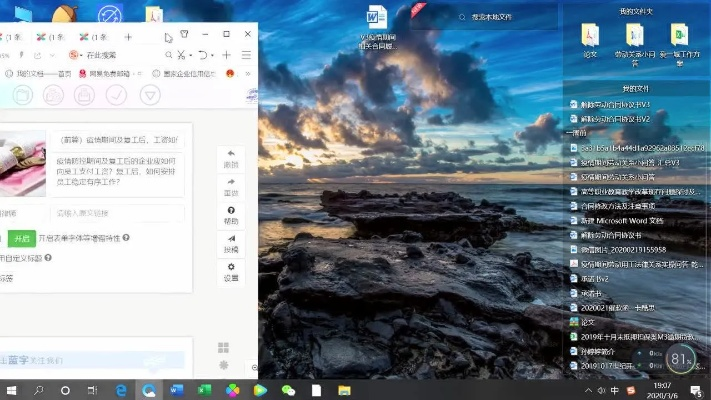Open 网易免费邮箱 bookmark
Viewport: 711px width, 400px height.
coord(105,74)
